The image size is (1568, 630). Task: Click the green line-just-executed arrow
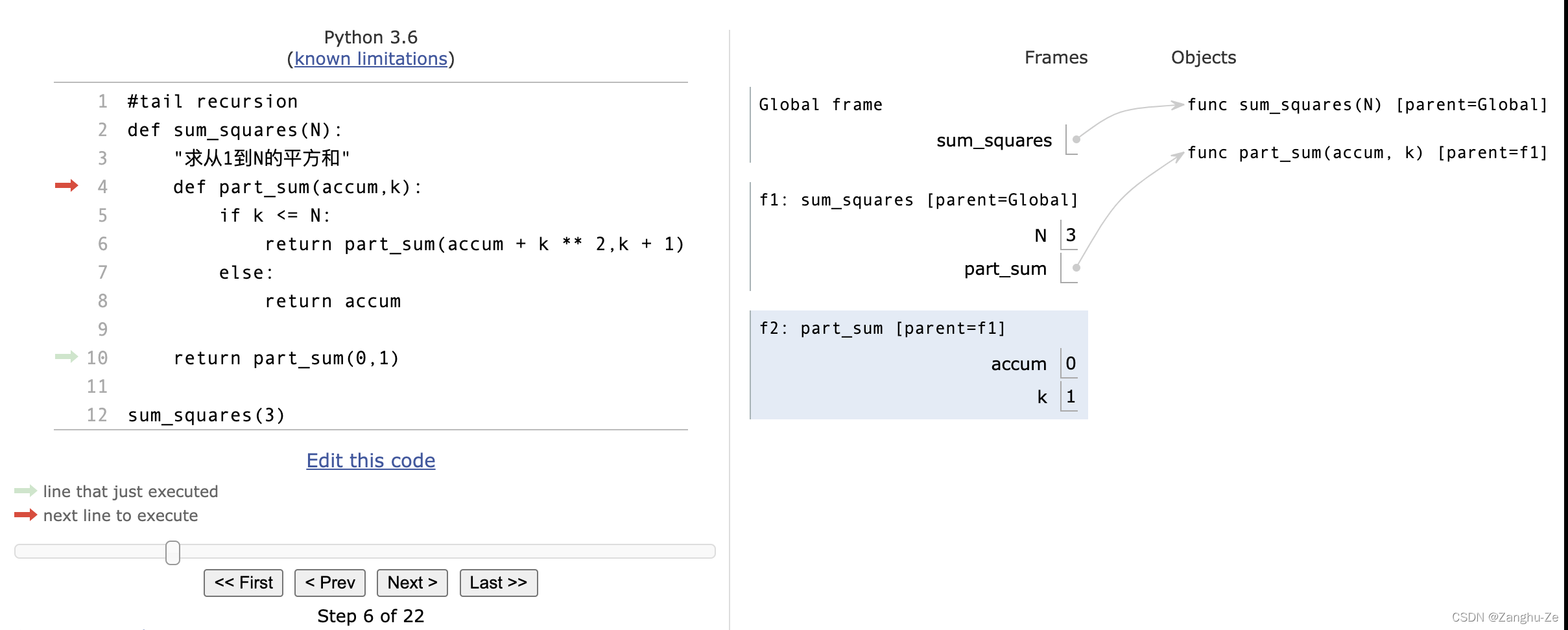[x=65, y=357]
